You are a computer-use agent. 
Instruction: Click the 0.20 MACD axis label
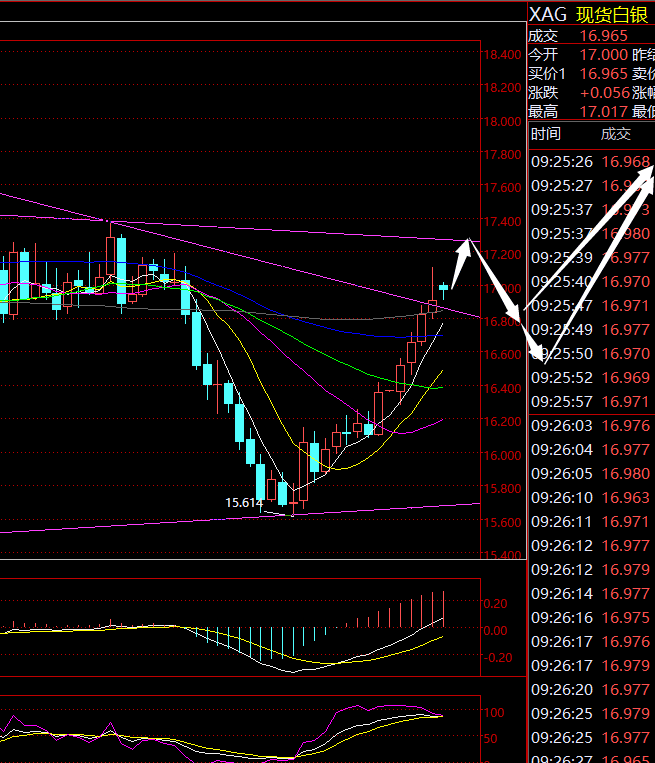495,603
